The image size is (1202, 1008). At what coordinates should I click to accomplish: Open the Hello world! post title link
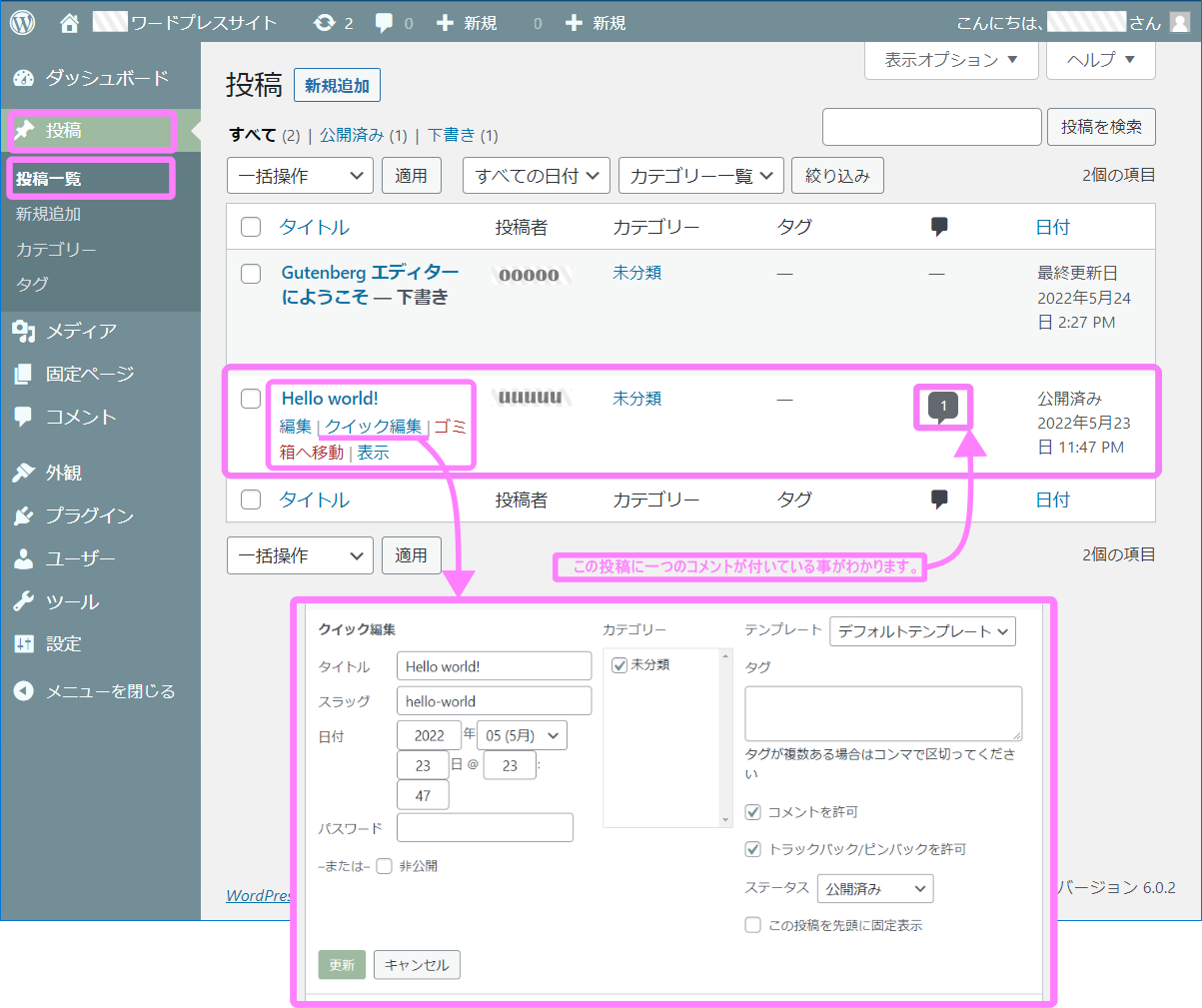pyautogui.click(x=330, y=398)
